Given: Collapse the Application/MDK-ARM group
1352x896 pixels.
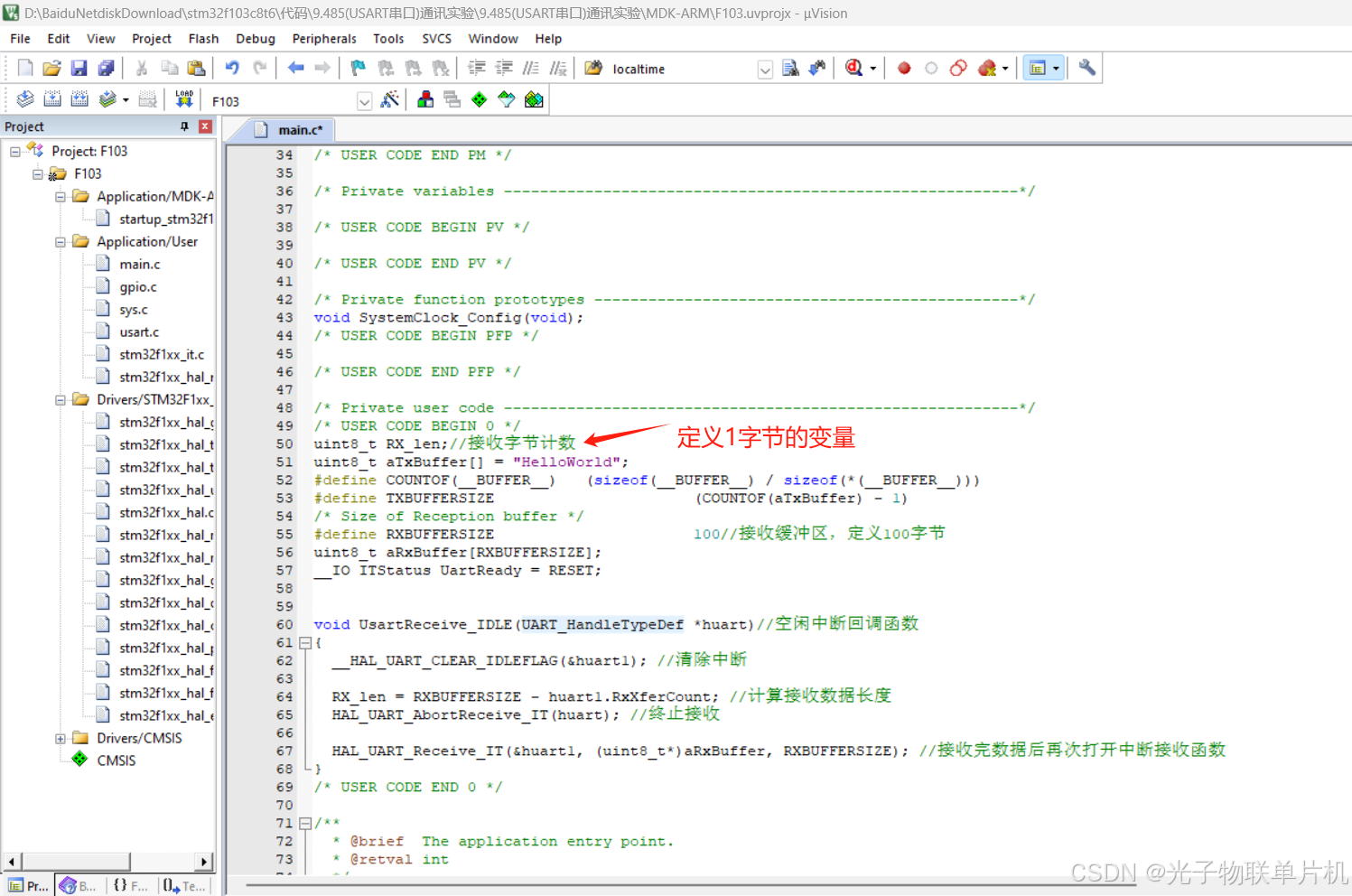Looking at the screenshot, I should tap(61, 197).
